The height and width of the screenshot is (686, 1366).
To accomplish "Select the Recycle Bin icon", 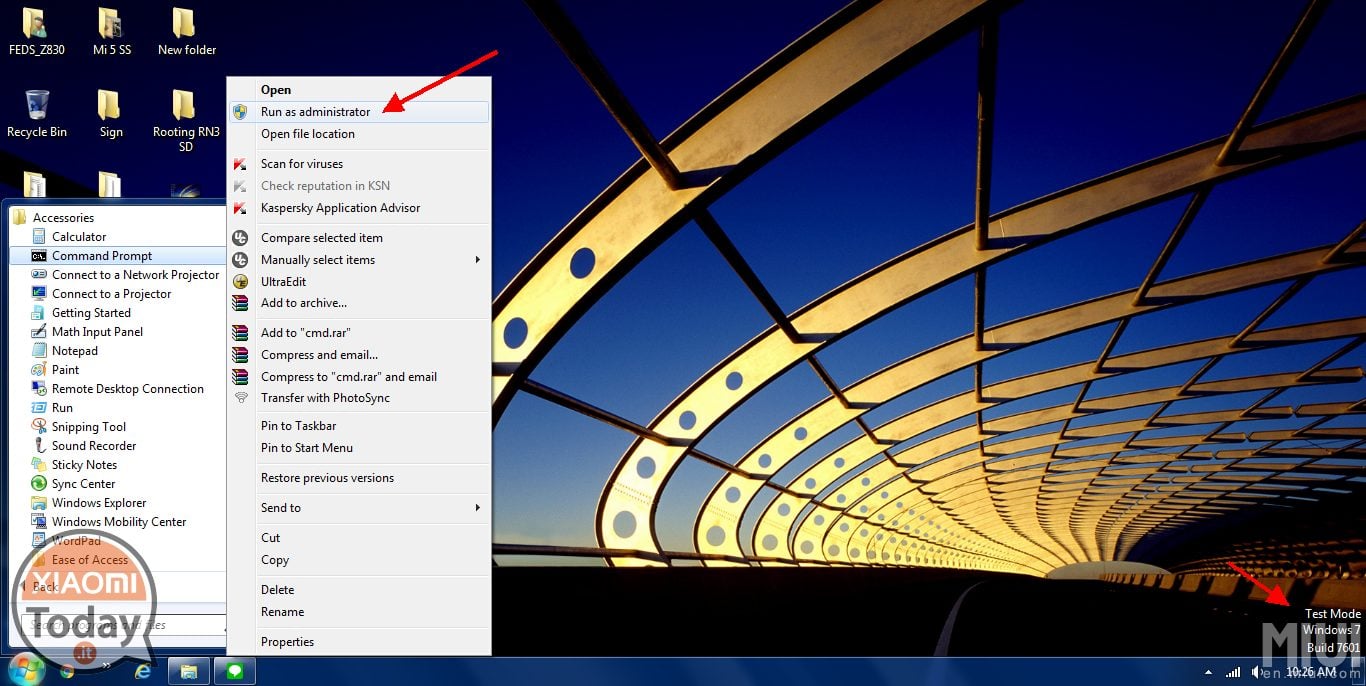I will pos(37,113).
